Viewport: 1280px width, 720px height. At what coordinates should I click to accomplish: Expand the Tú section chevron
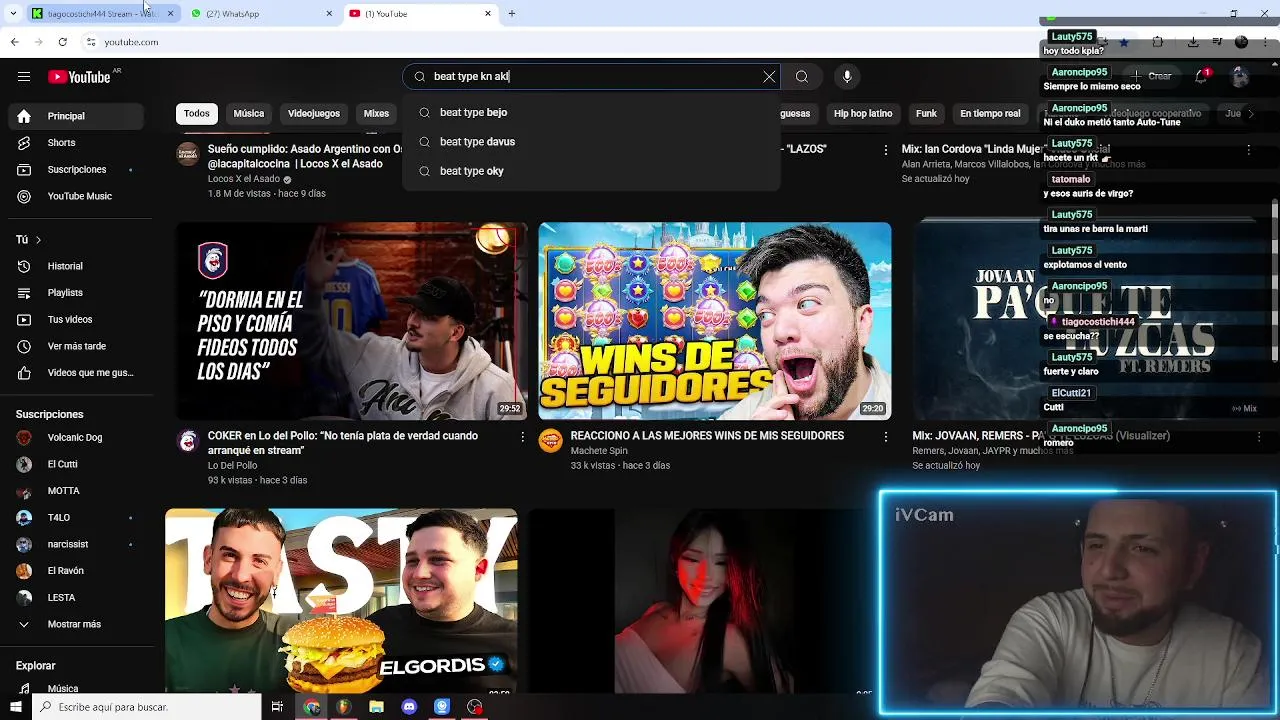point(38,240)
